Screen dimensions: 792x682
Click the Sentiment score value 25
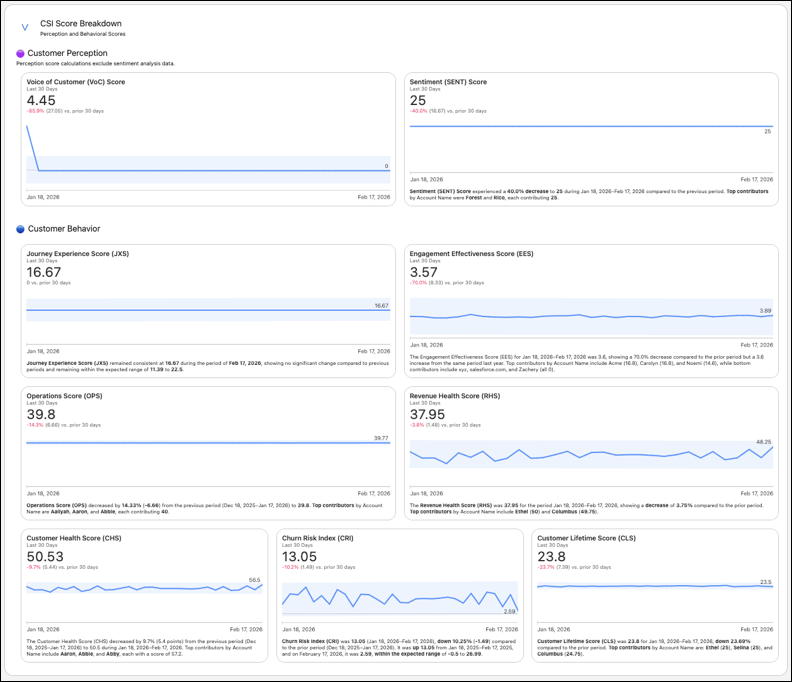[418, 101]
